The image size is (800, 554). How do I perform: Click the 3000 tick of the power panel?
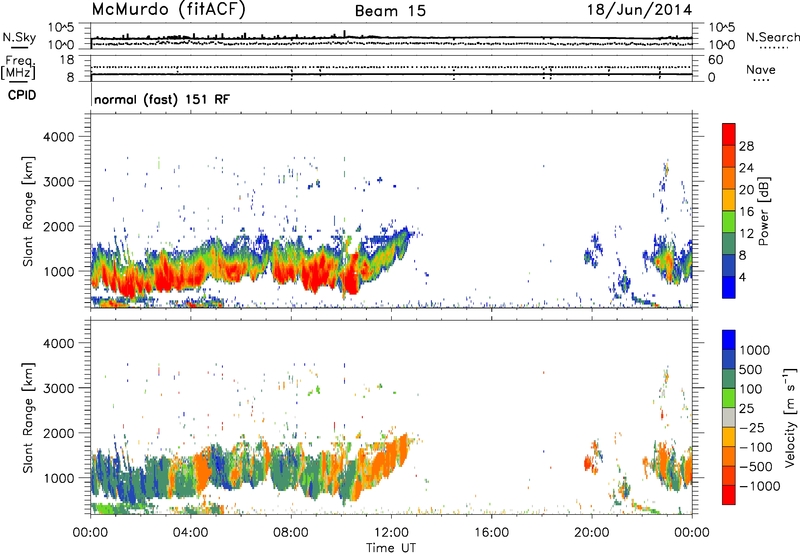tap(59, 182)
